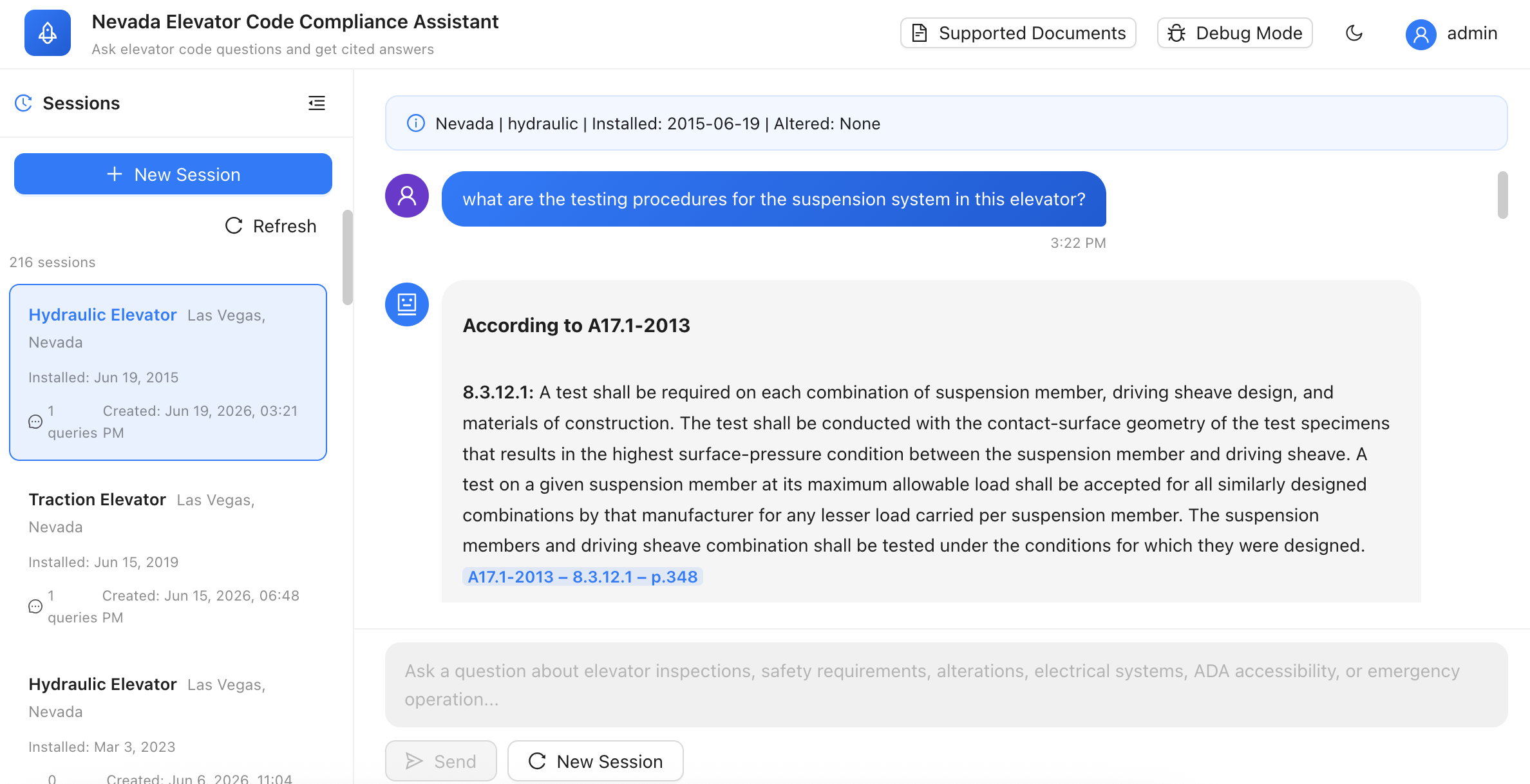Click the Sessions clock icon
1530x784 pixels.
coord(24,103)
